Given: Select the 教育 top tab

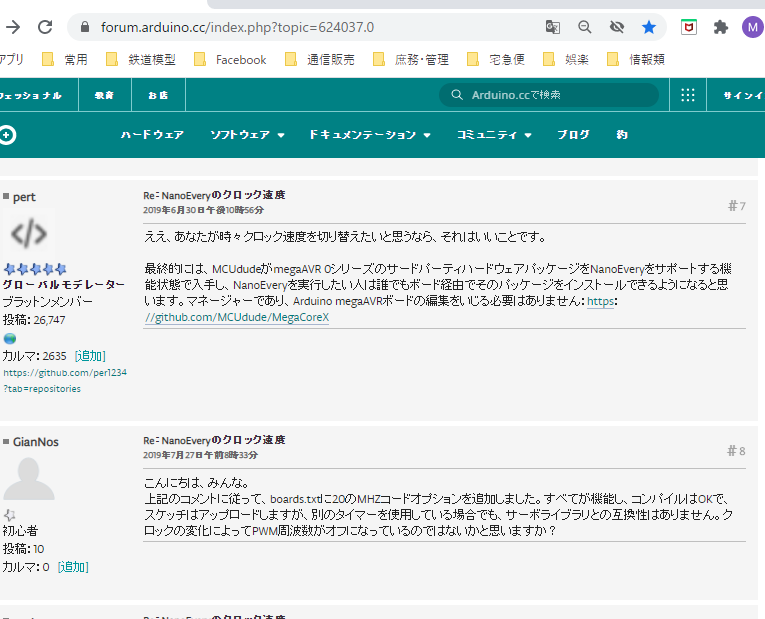Looking at the screenshot, I should coord(104,95).
